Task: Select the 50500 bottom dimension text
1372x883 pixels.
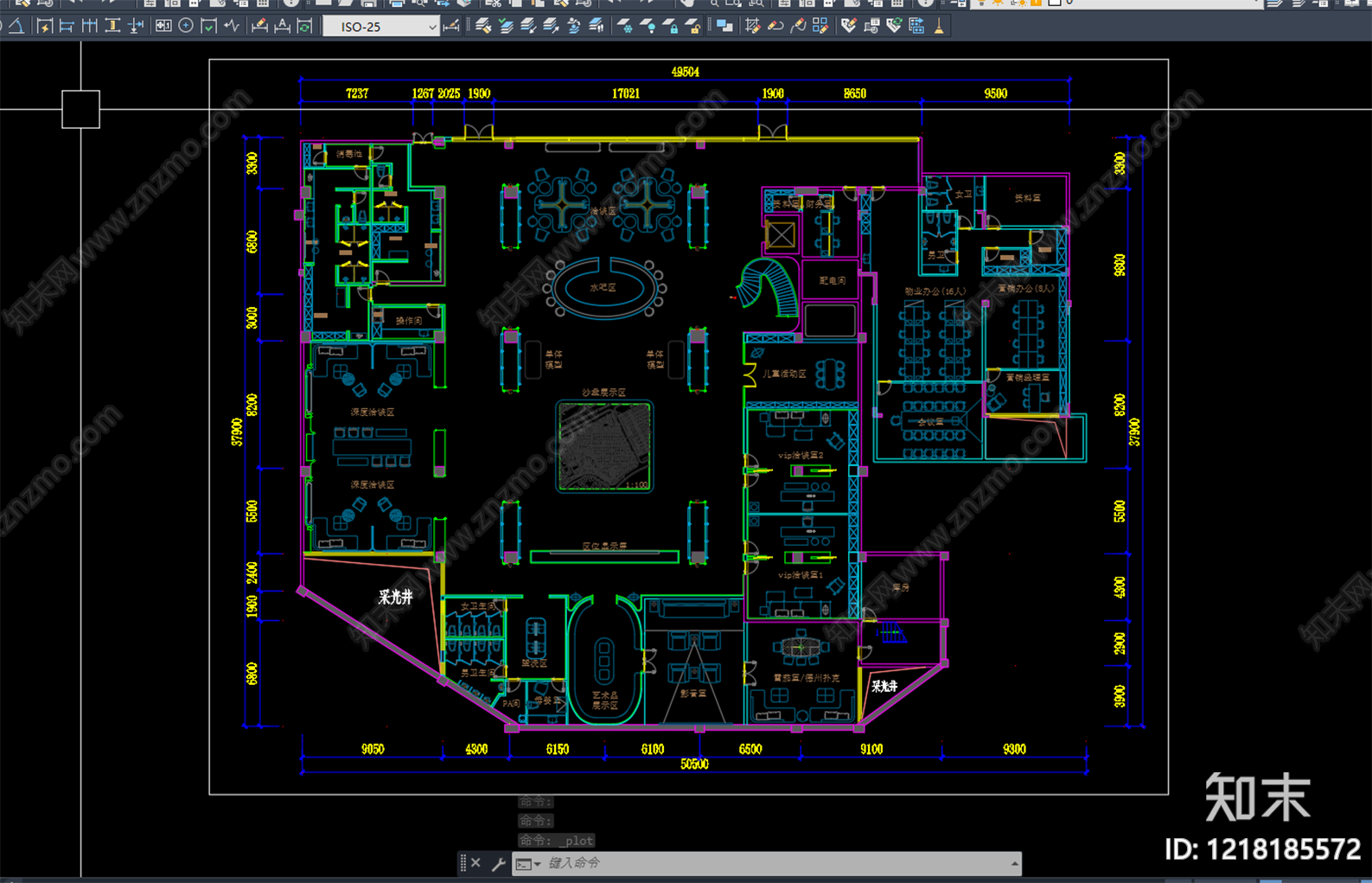Action: click(x=694, y=764)
